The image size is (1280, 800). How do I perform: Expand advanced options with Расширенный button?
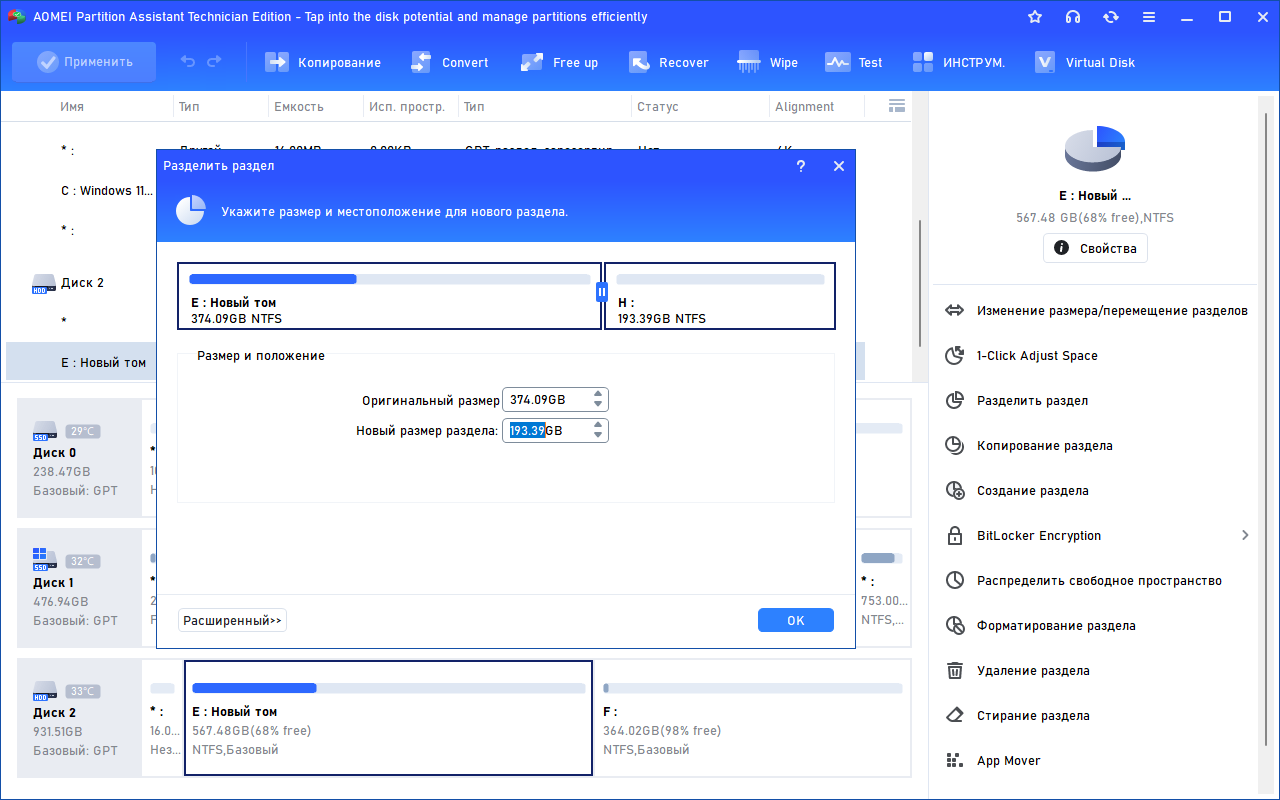(x=232, y=621)
